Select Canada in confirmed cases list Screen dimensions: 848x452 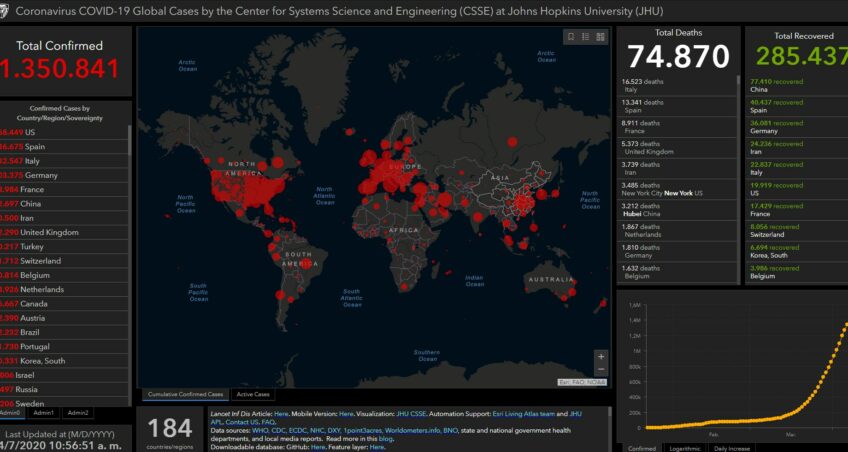pyautogui.click(x=64, y=304)
